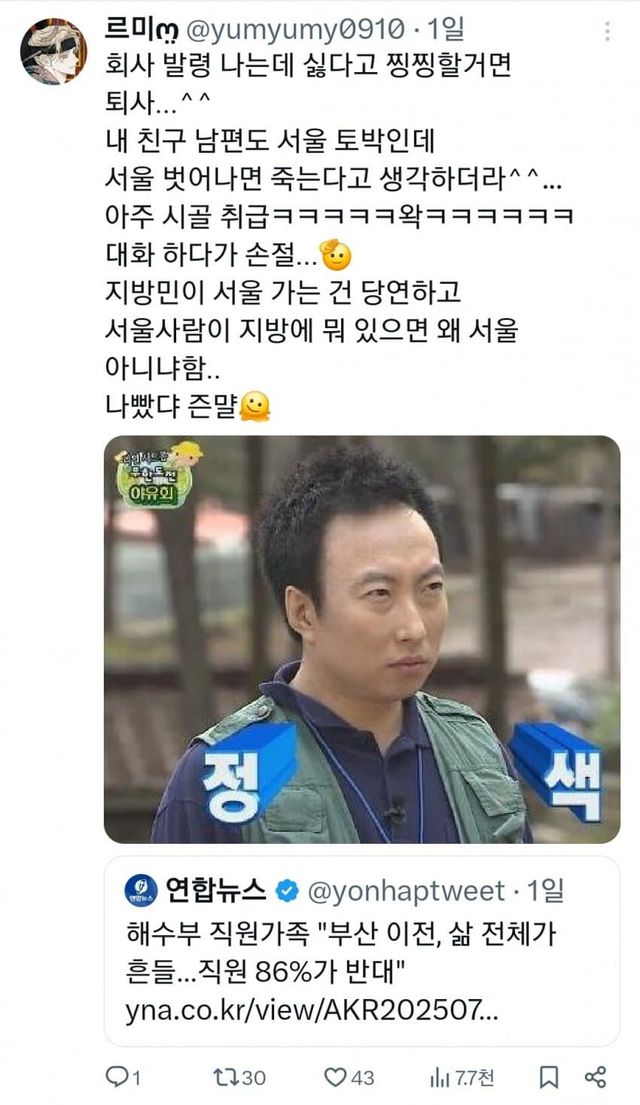The width and height of the screenshot is (640, 1105).
Task: Bookmark this tweet
Action: (x=548, y=1077)
